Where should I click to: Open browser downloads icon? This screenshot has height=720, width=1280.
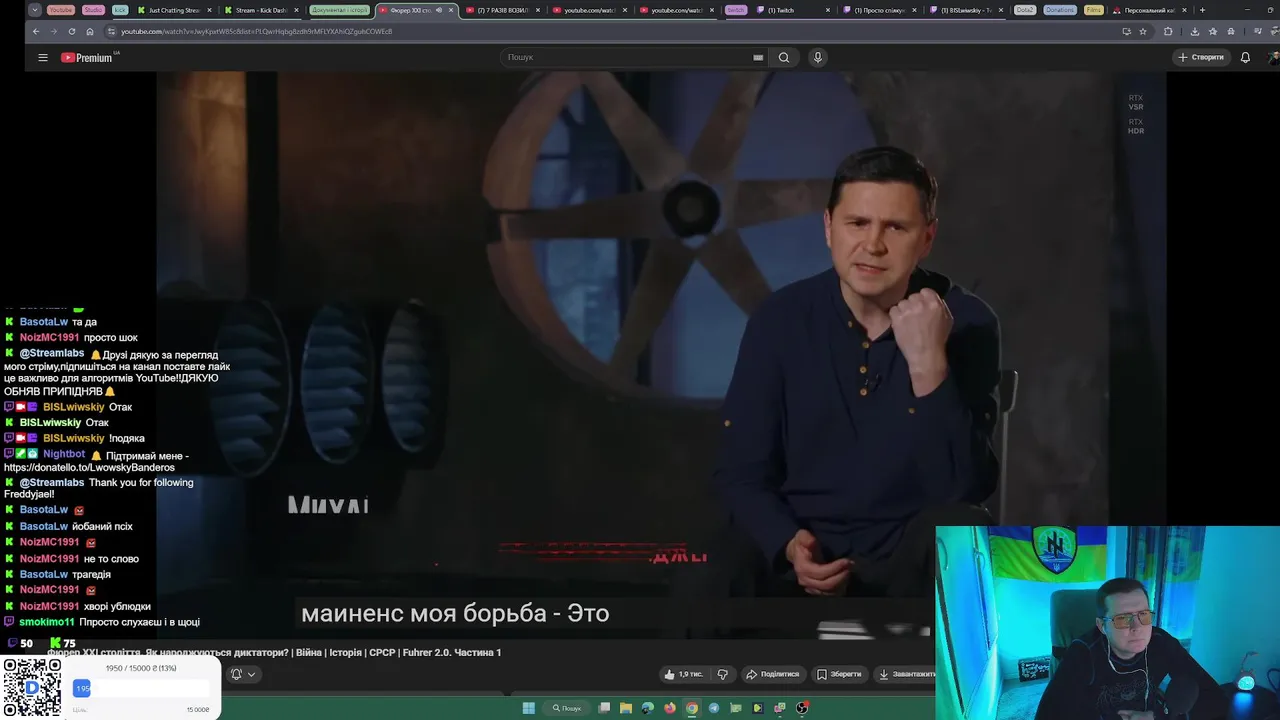[x=1194, y=31]
